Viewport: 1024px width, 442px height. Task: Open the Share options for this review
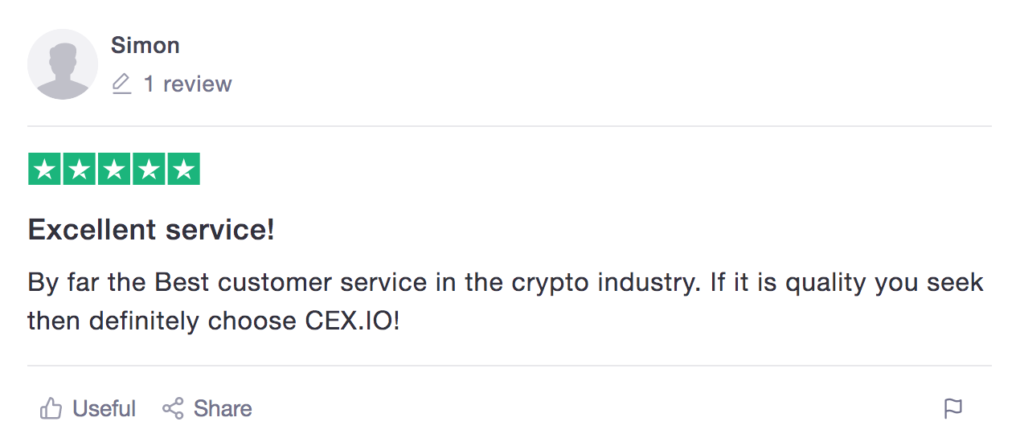click(223, 409)
